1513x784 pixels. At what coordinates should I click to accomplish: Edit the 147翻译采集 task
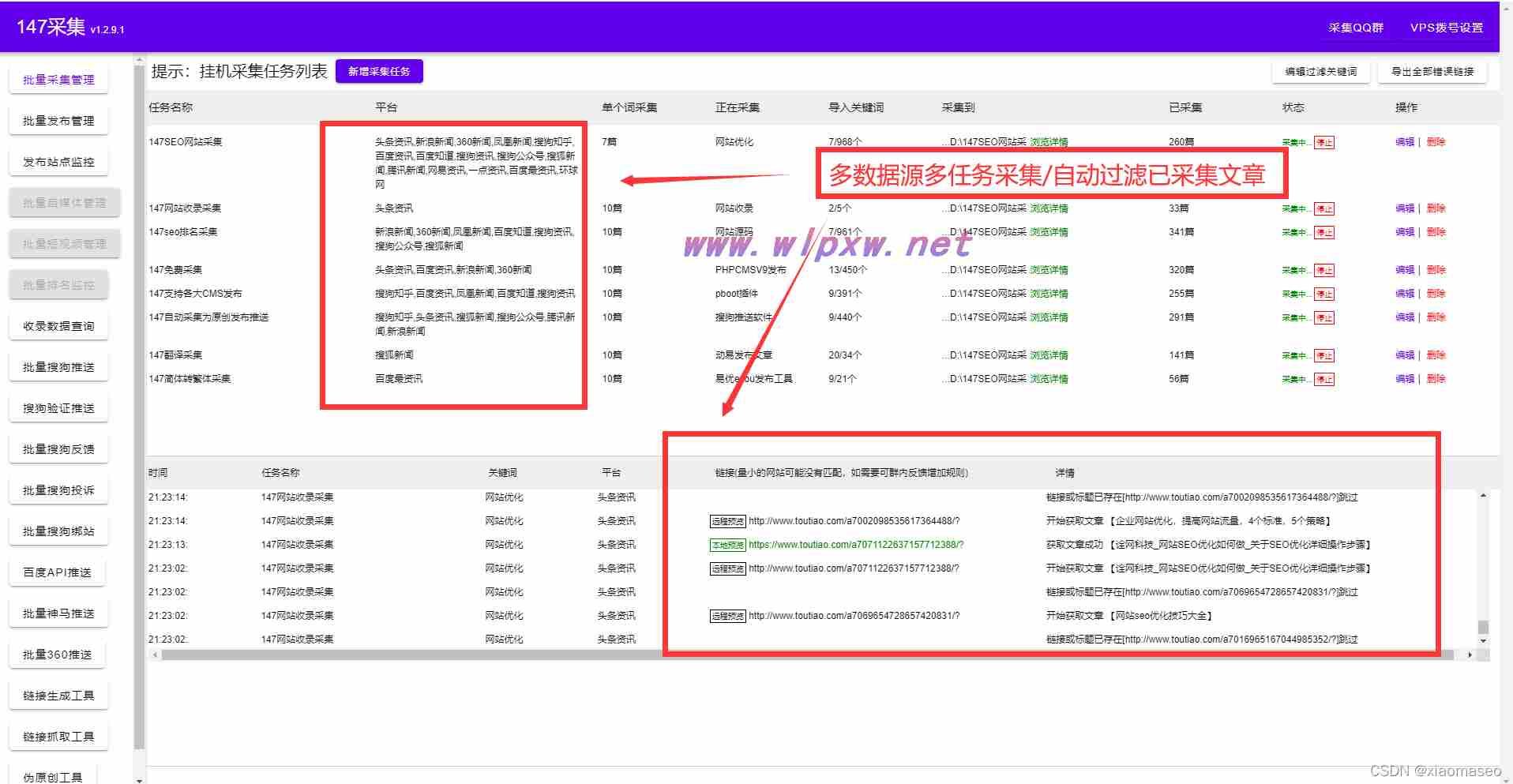click(1405, 355)
